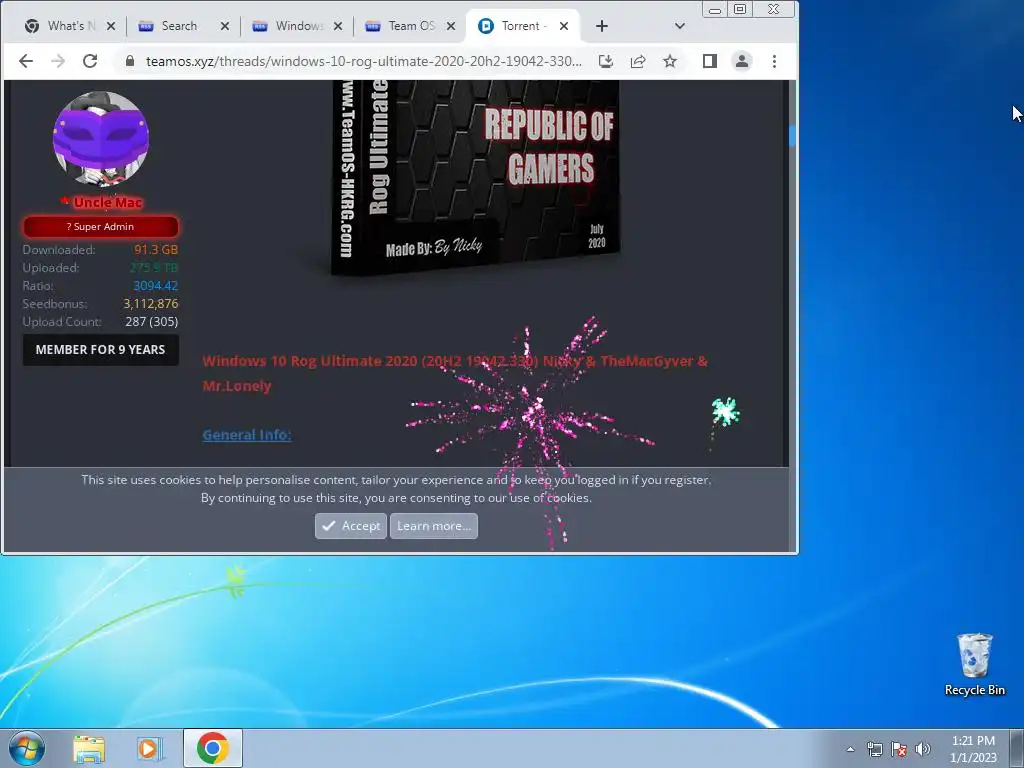Click the install page icon in address bar

[605, 61]
